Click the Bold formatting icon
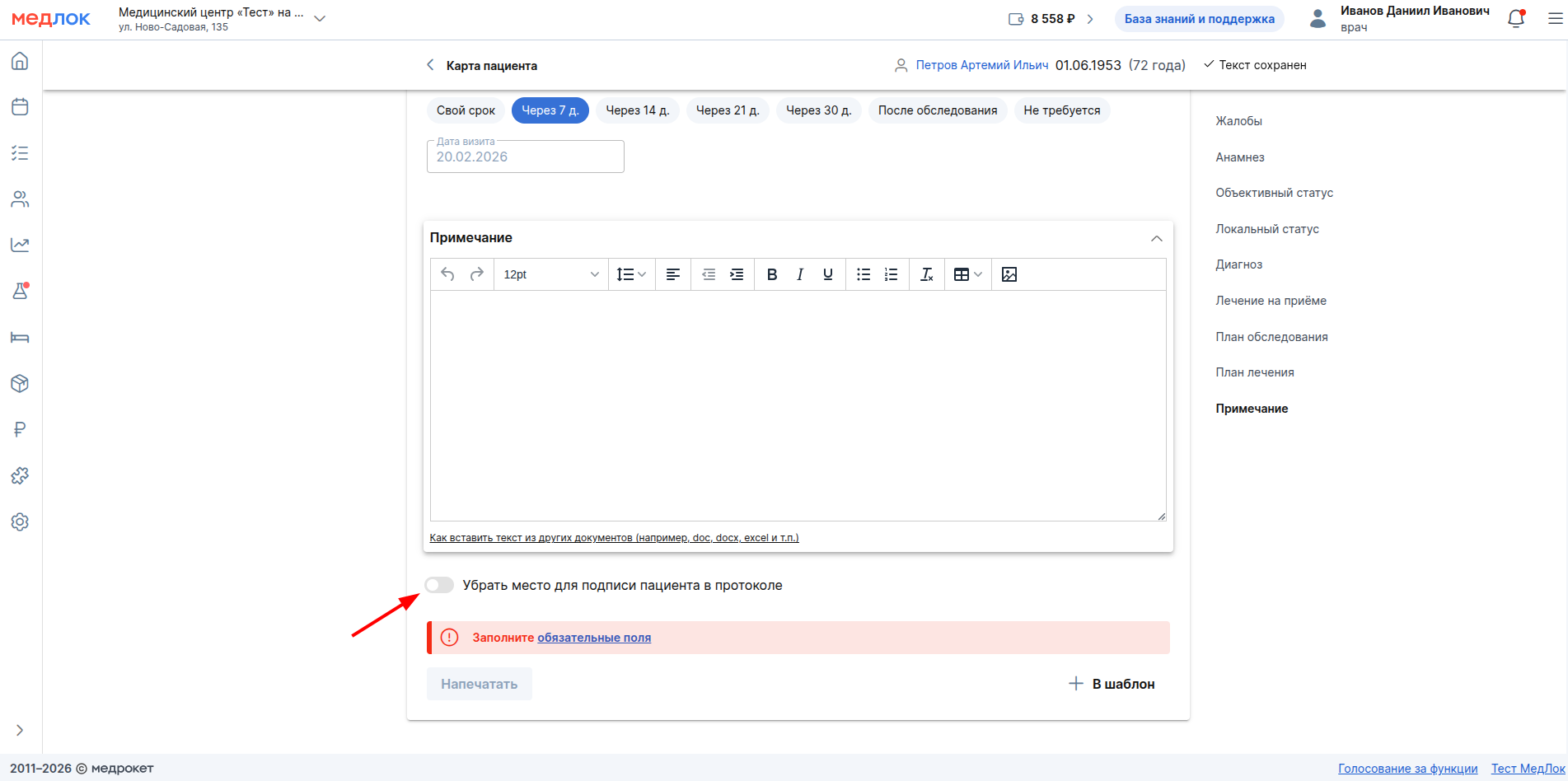The height and width of the screenshot is (781, 1568). click(771, 274)
